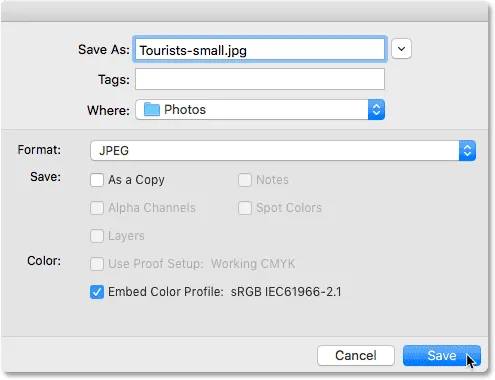Select the JPEG format combo box

coord(283,151)
